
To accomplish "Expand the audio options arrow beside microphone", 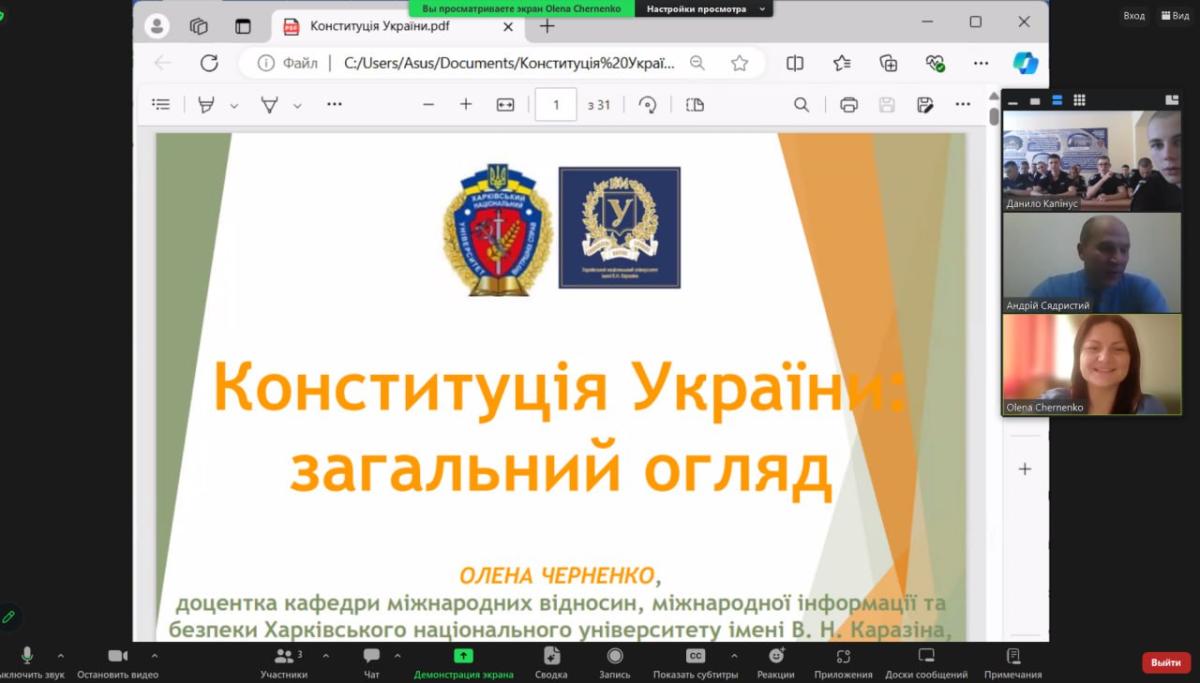I will pyautogui.click(x=61, y=656).
